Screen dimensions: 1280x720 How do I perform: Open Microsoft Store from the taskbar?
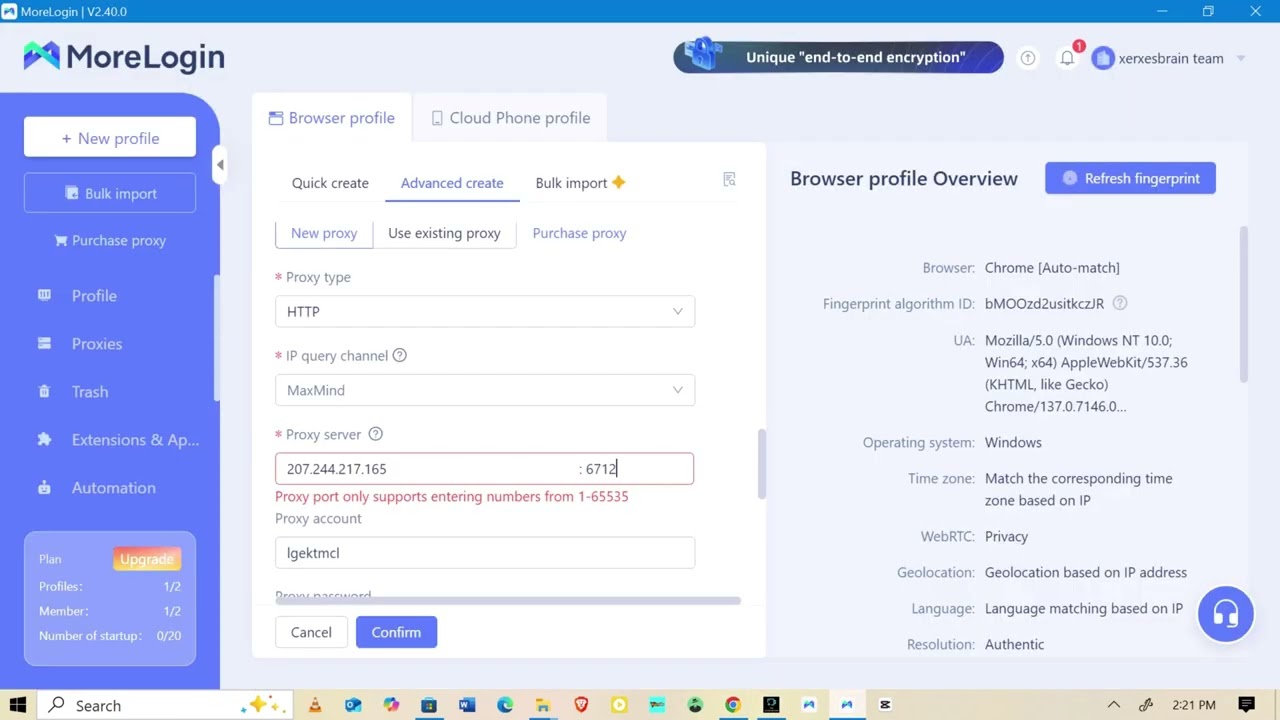(x=429, y=705)
